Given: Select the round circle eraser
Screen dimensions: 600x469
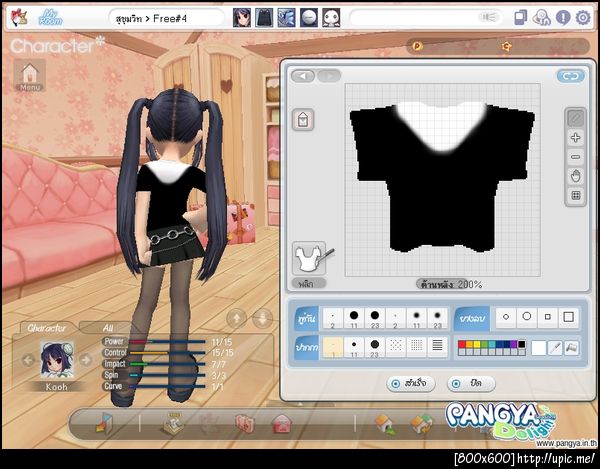Looking at the screenshot, I should click(527, 317).
